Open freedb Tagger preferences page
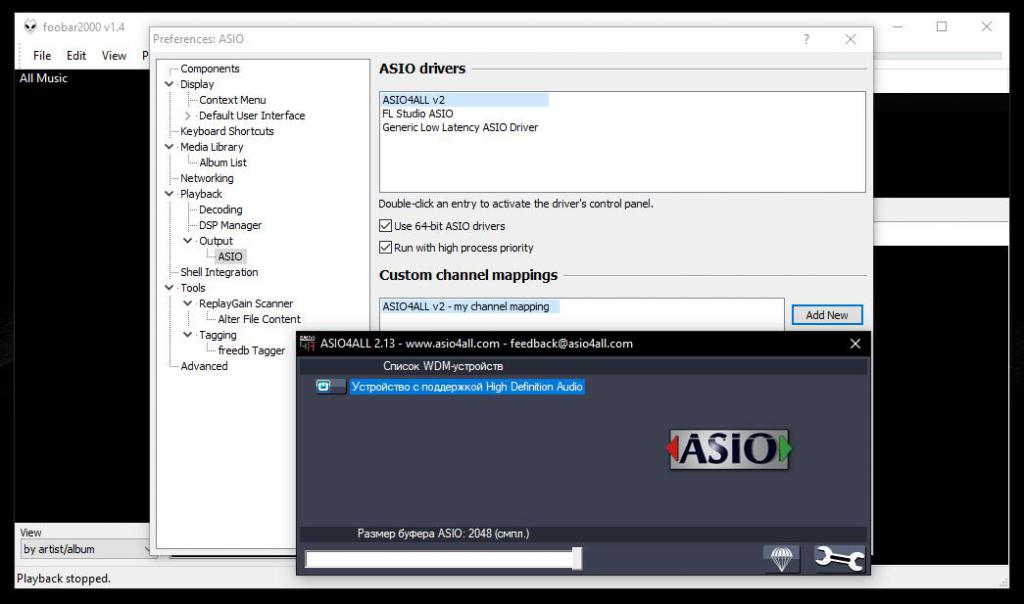This screenshot has height=604, width=1024. tap(251, 351)
